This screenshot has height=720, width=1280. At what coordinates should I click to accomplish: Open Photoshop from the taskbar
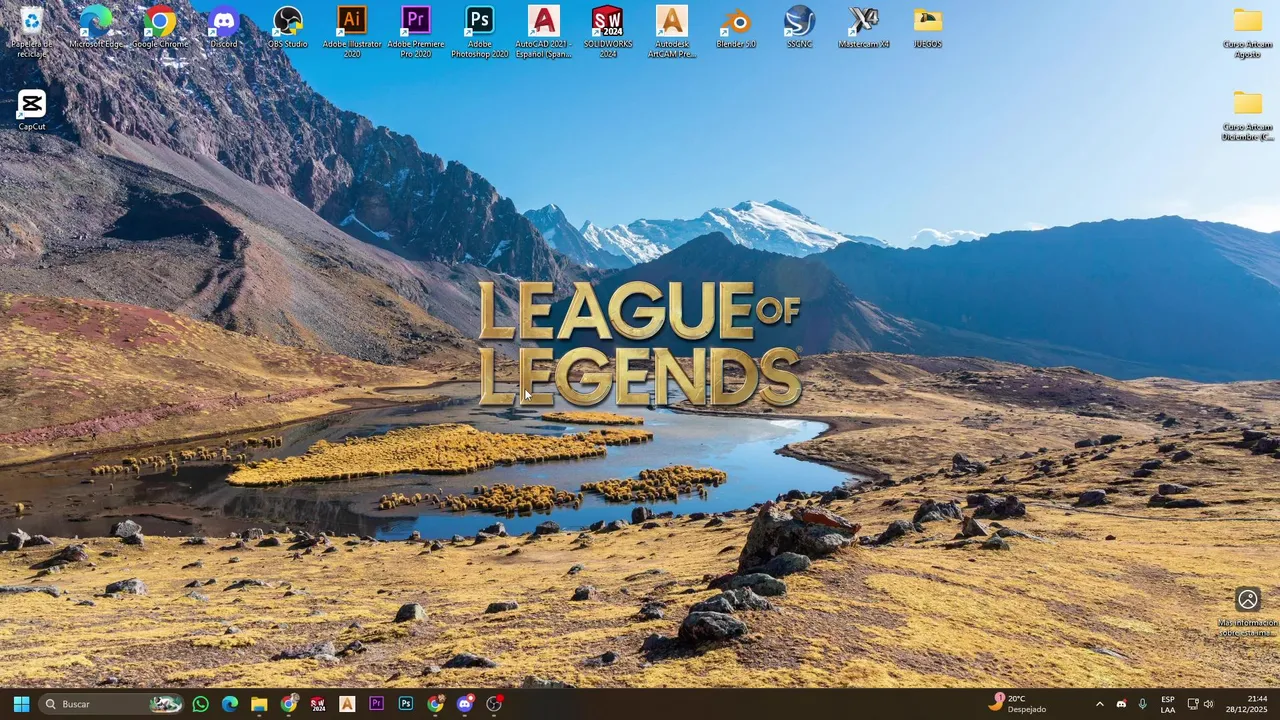406,704
